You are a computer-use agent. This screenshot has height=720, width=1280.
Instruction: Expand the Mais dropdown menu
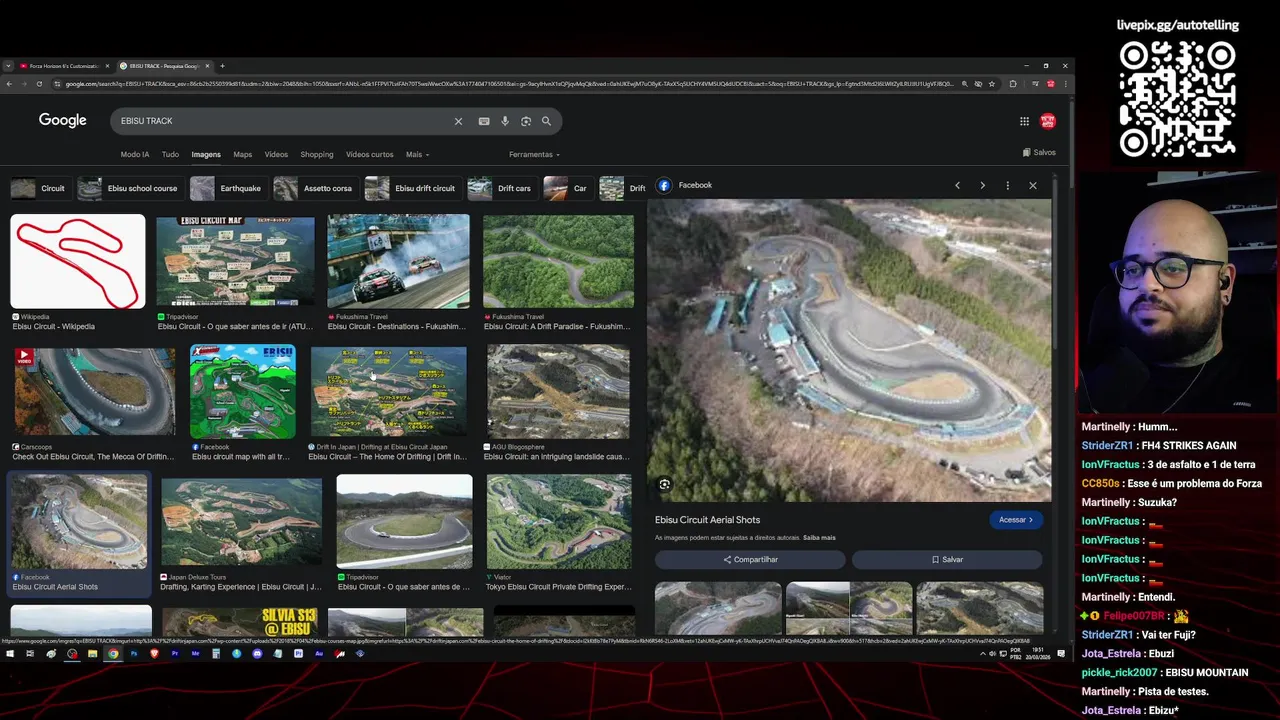click(417, 155)
